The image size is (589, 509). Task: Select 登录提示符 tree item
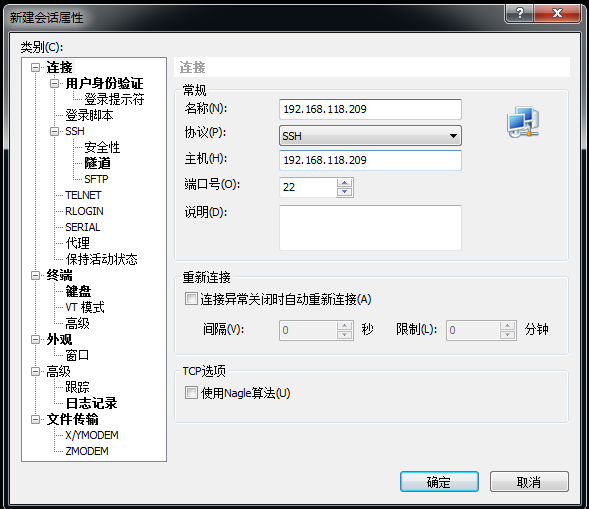[114, 99]
